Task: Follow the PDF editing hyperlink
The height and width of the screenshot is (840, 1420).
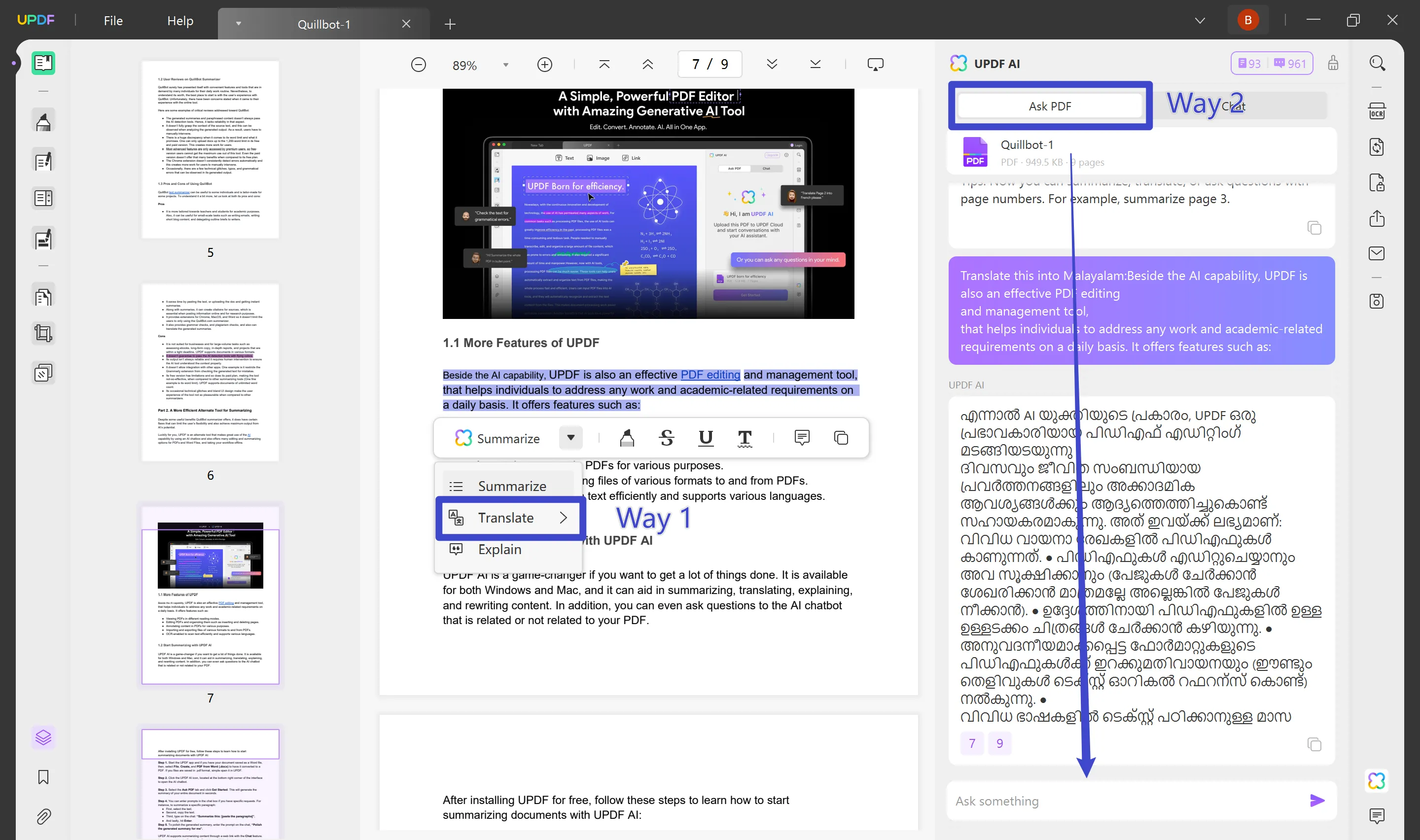Action: click(x=710, y=375)
